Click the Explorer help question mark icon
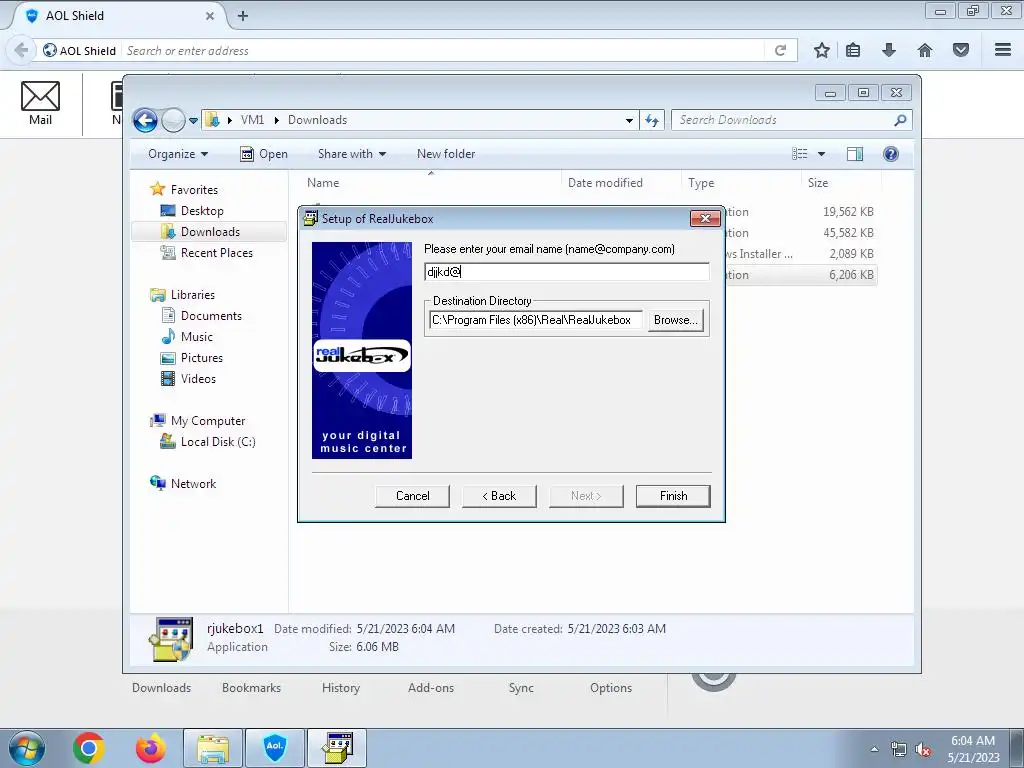This screenshot has width=1024, height=768. 891,154
